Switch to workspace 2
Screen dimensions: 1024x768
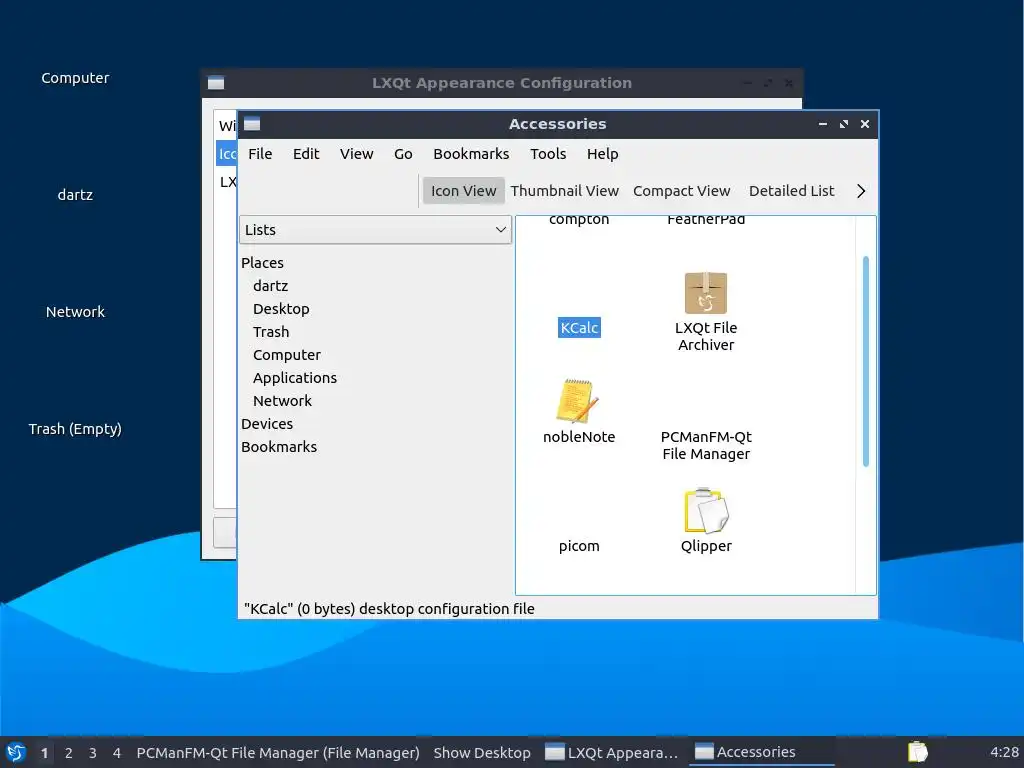pyautogui.click(x=69, y=752)
